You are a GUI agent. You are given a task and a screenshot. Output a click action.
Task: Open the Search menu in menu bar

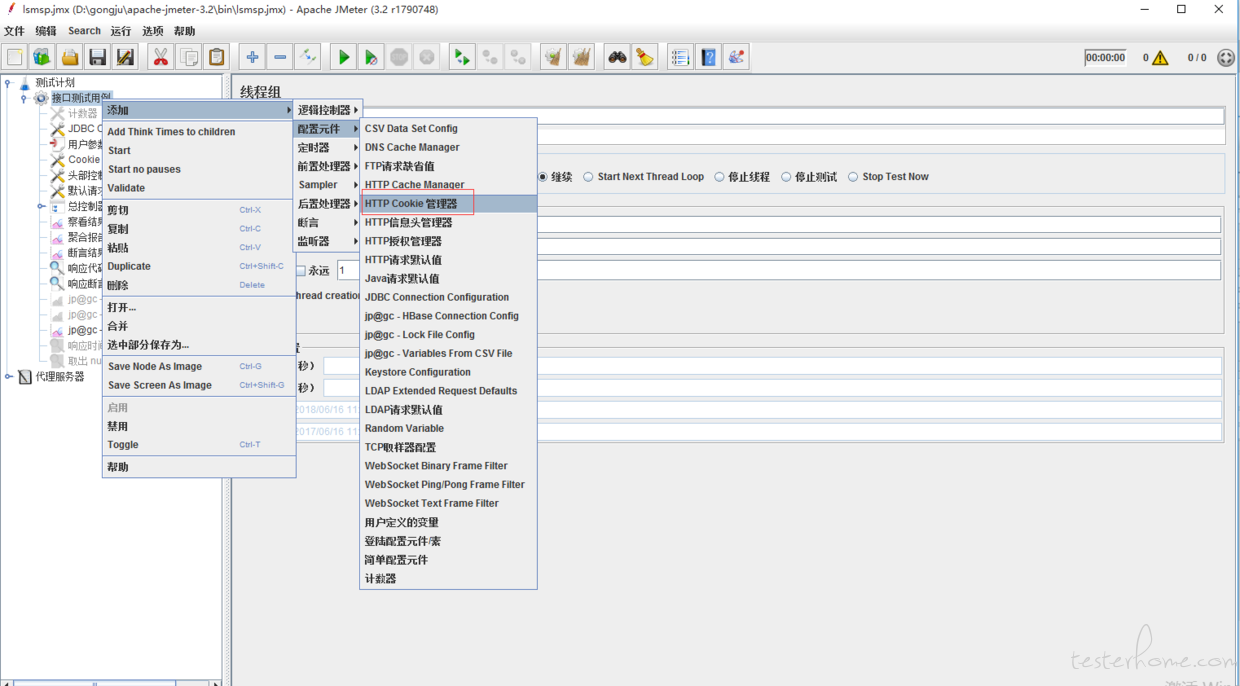click(x=84, y=31)
